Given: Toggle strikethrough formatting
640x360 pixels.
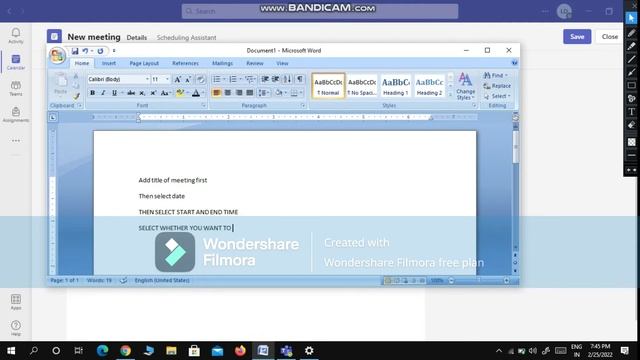Looking at the screenshot, I should pos(131,93).
